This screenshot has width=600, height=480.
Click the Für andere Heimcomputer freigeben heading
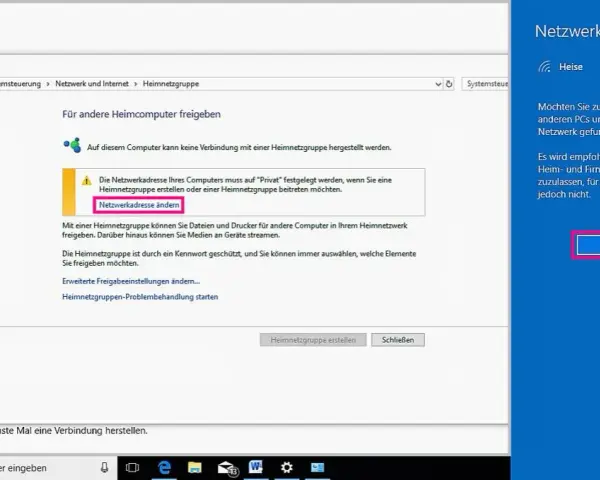click(141, 114)
